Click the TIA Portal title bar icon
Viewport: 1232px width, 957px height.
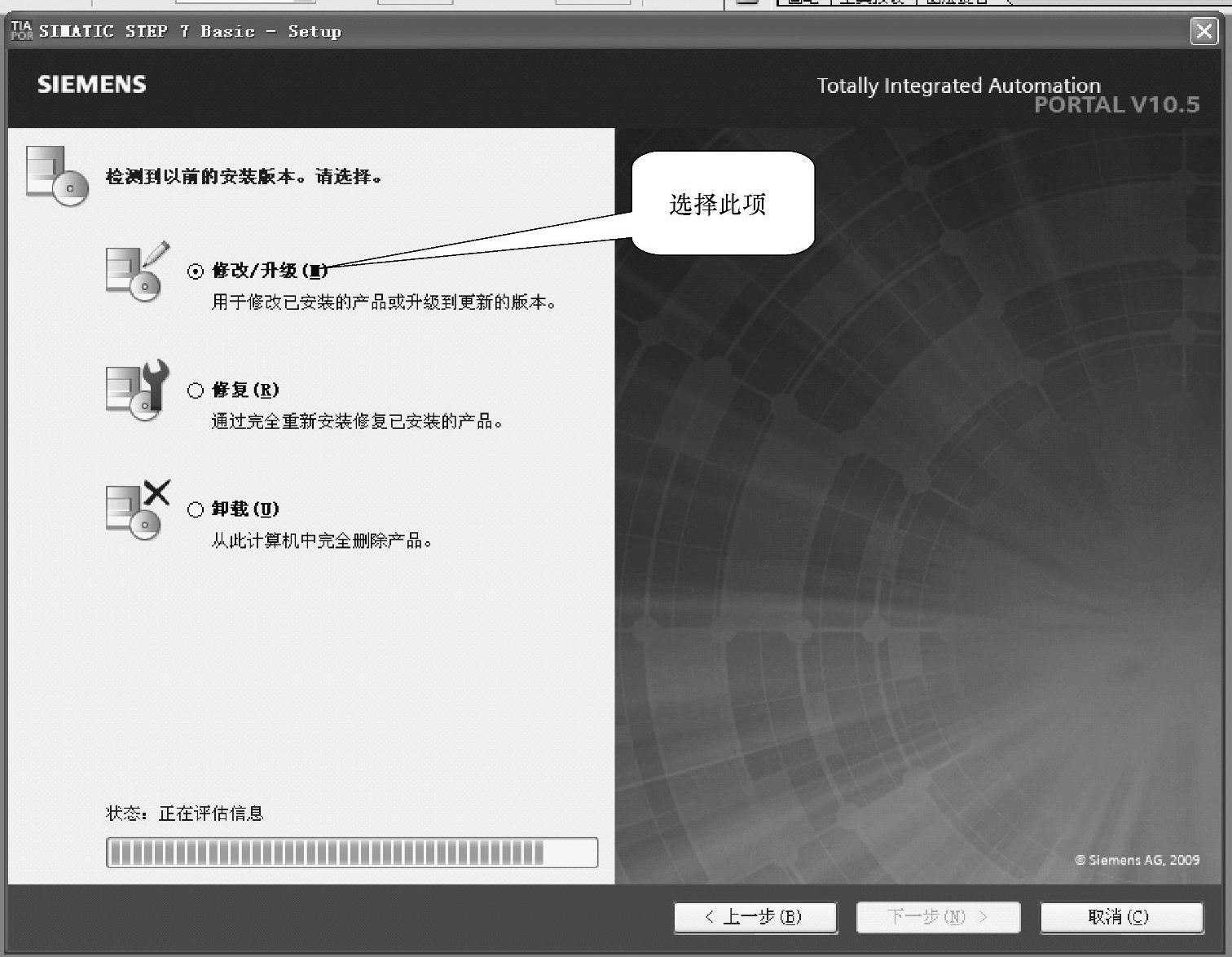(22, 31)
